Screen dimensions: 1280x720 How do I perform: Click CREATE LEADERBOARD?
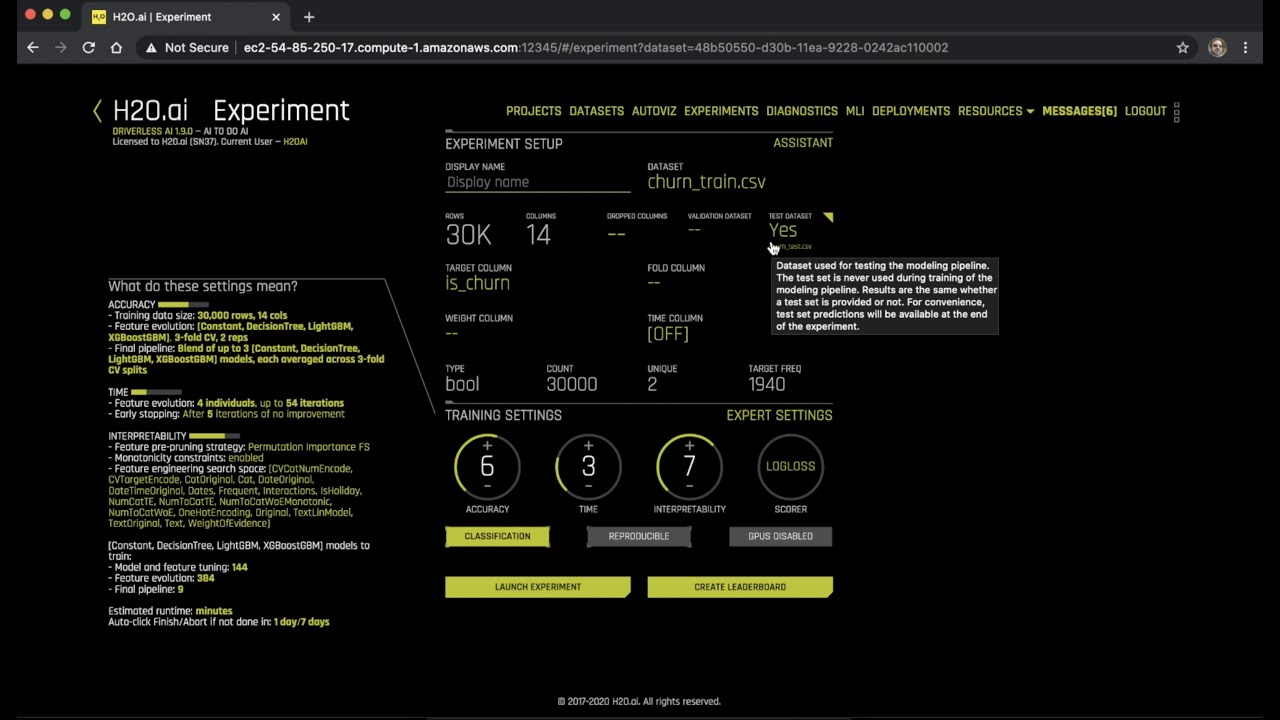[x=740, y=587]
